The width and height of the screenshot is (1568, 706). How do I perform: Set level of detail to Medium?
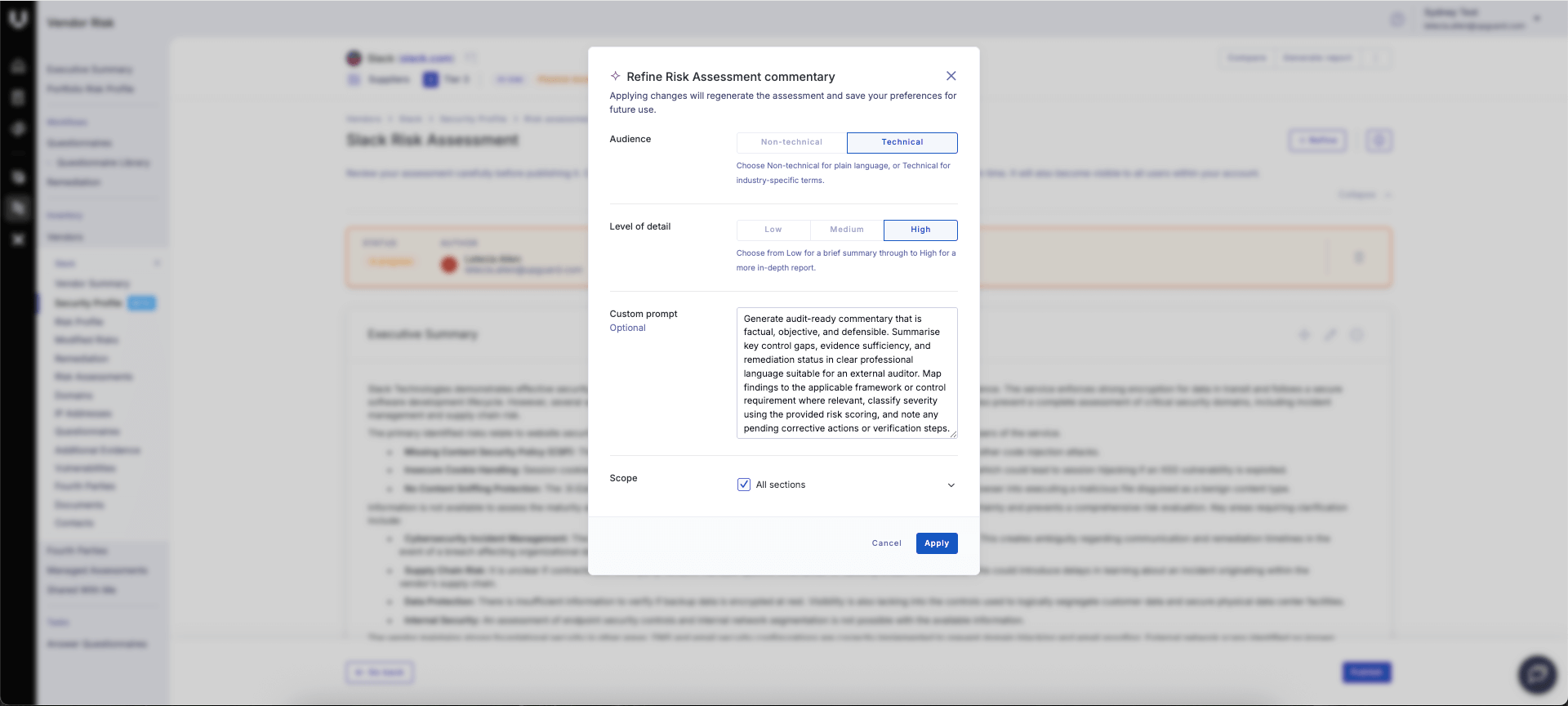point(847,230)
